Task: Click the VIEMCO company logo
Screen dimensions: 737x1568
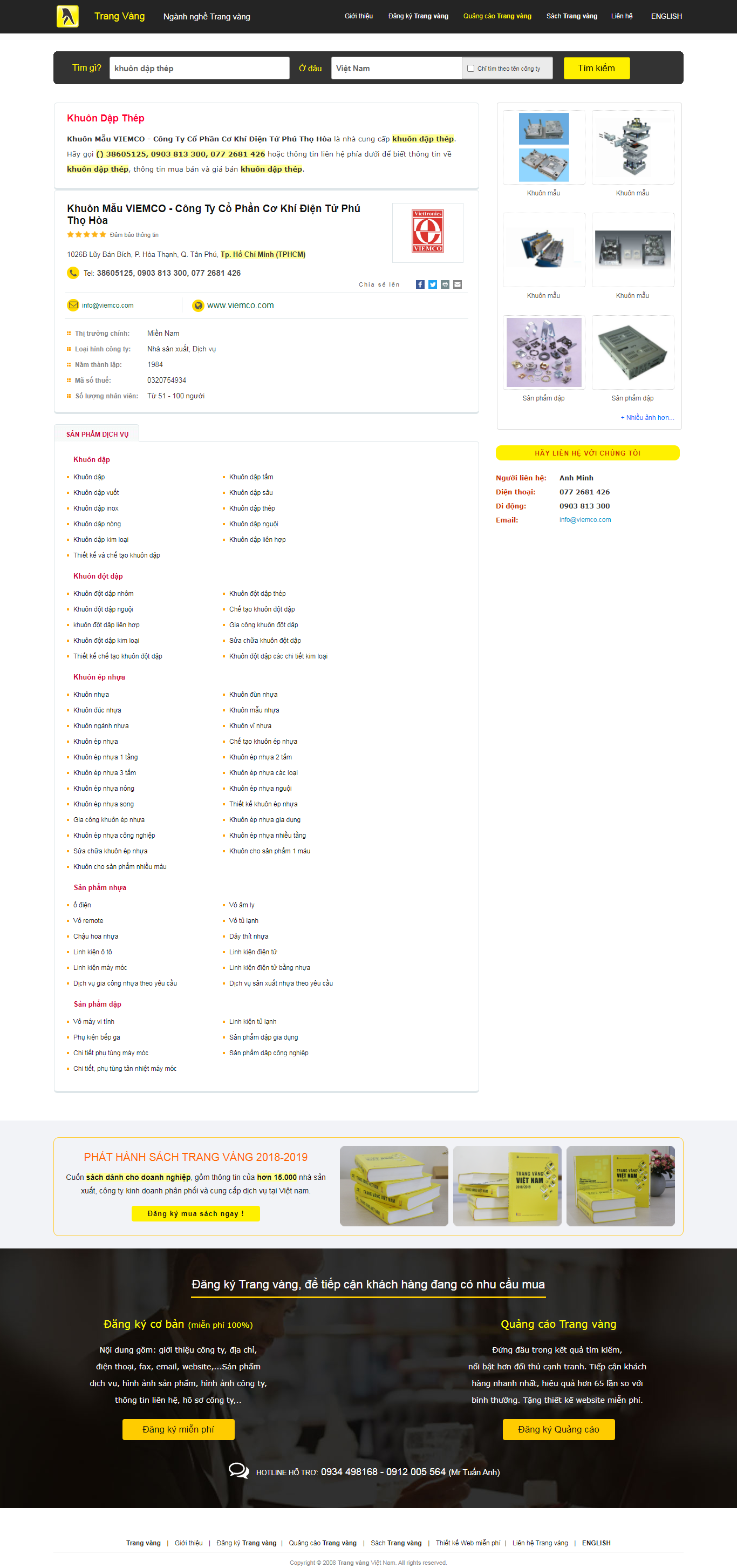Action: (427, 232)
